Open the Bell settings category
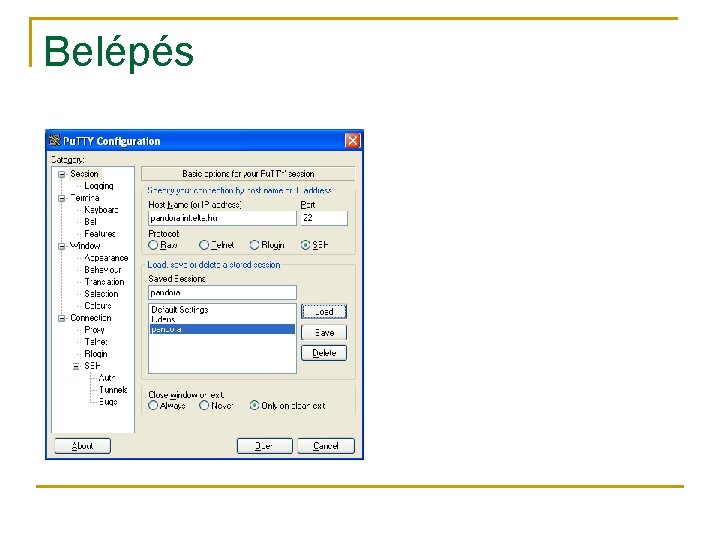Viewport: 720px width, 540px height. [x=90, y=222]
